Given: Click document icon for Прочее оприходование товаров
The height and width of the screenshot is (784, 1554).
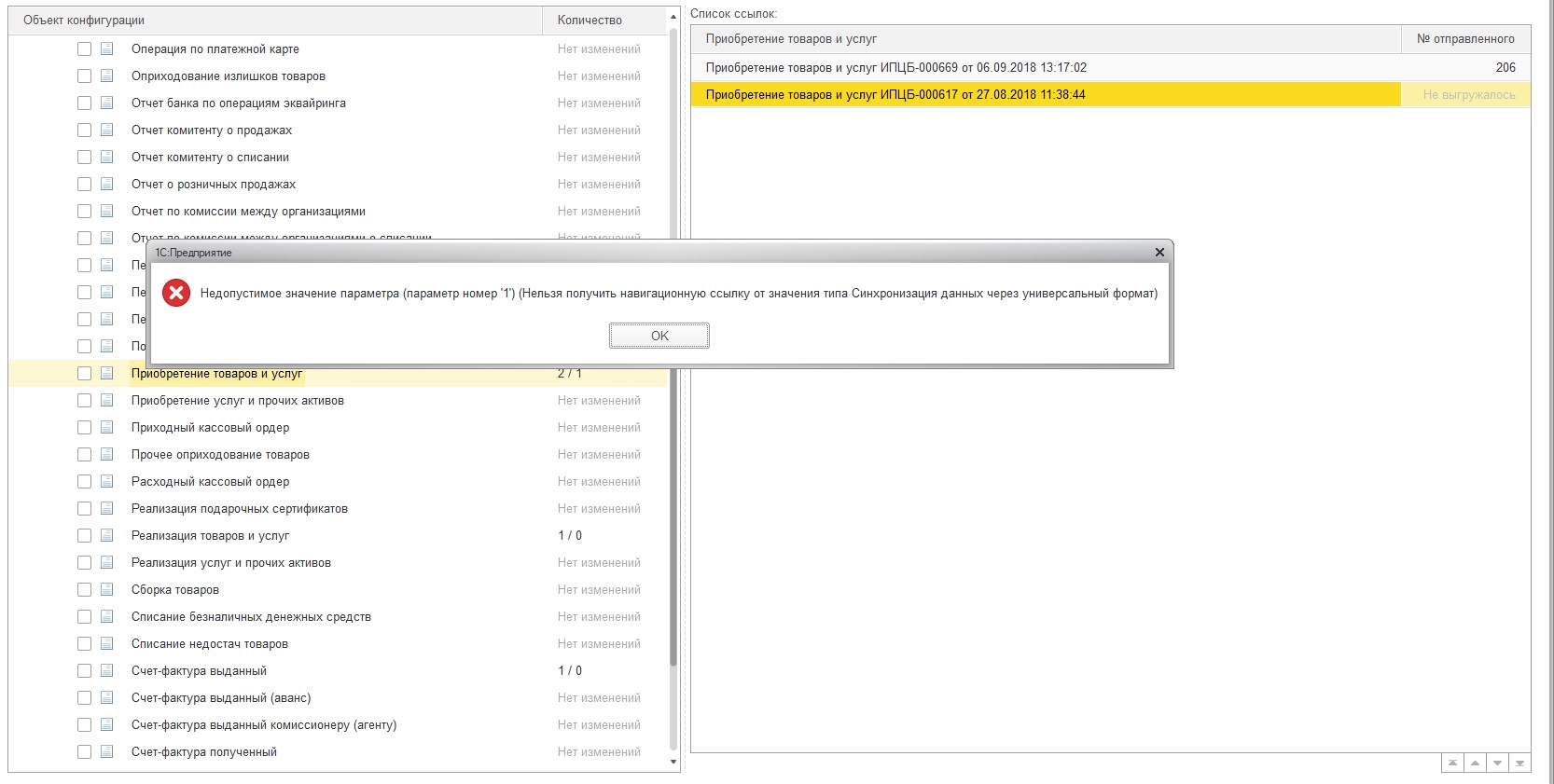Looking at the screenshot, I should (x=107, y=454).
